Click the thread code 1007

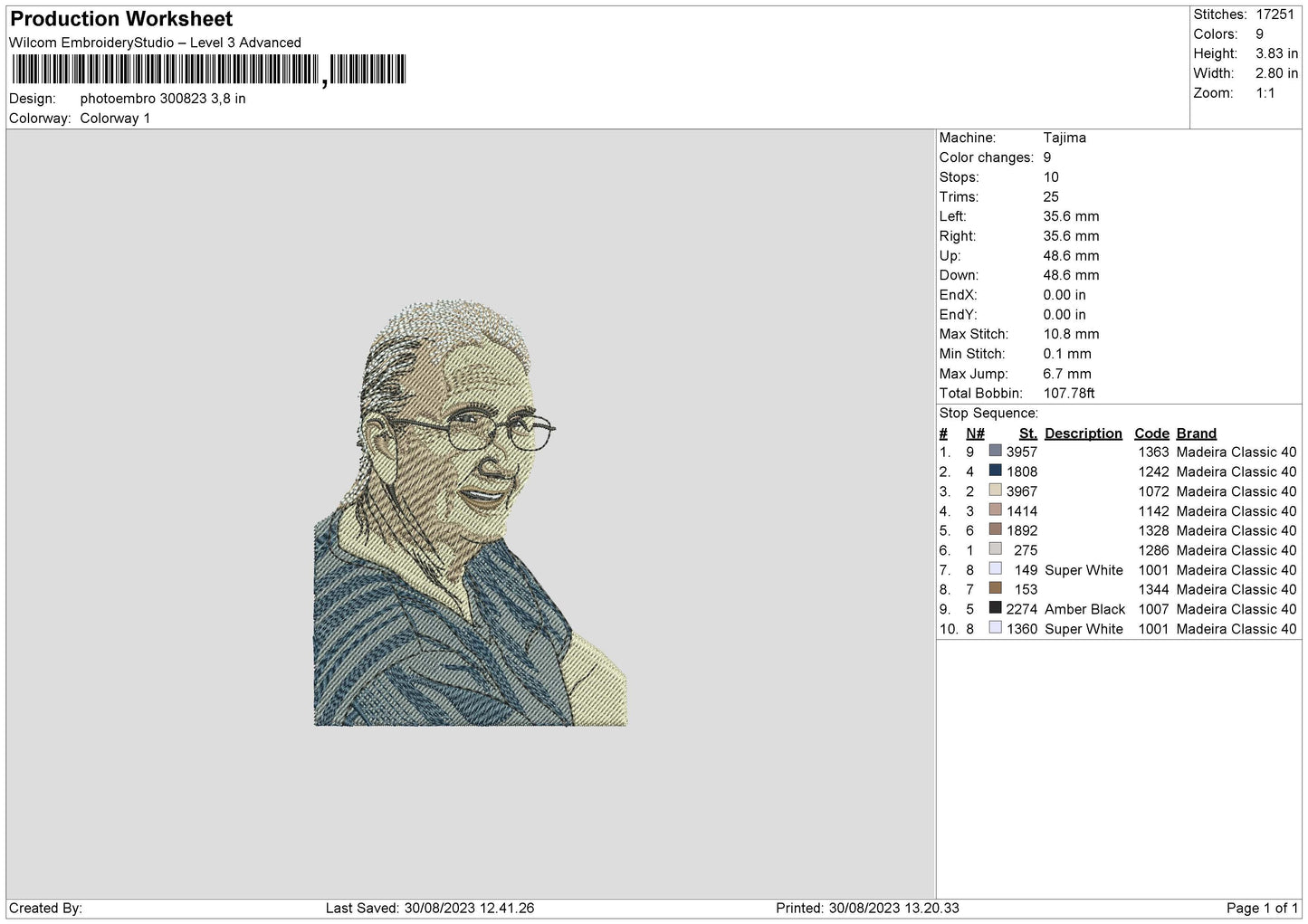[1153, 609]
